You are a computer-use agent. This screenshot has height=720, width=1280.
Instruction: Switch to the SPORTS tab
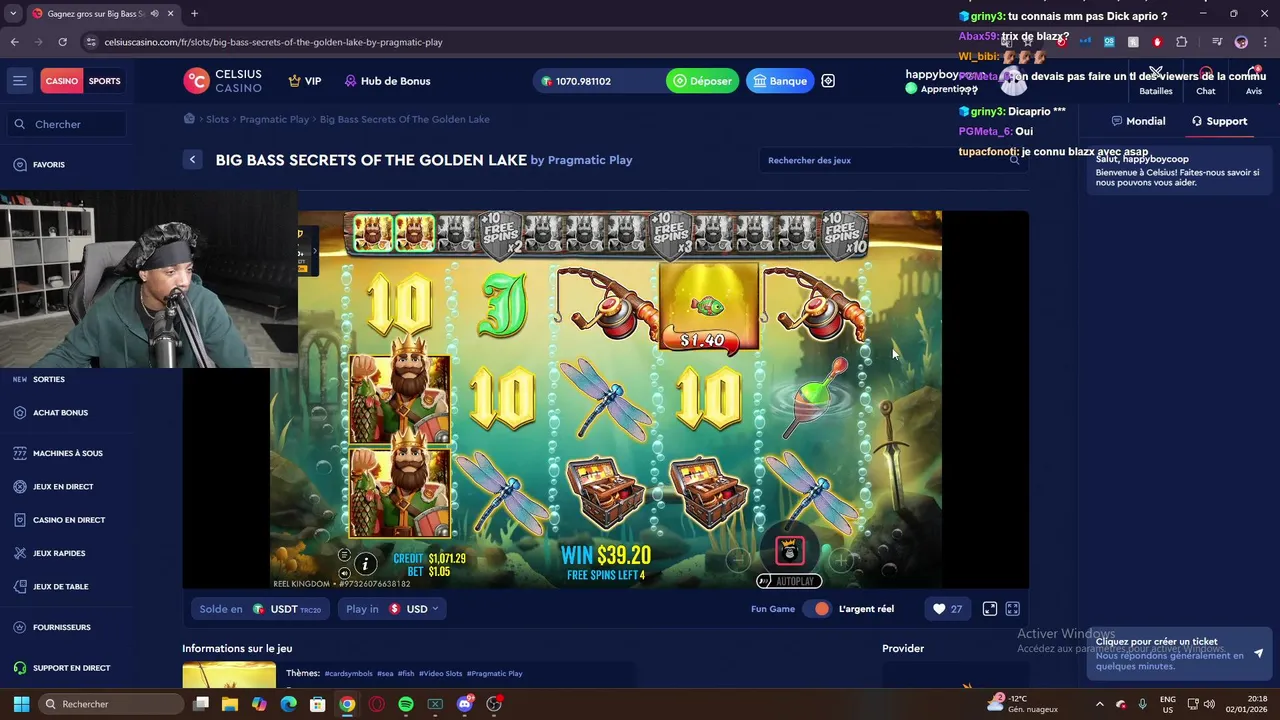click(105, 81)
